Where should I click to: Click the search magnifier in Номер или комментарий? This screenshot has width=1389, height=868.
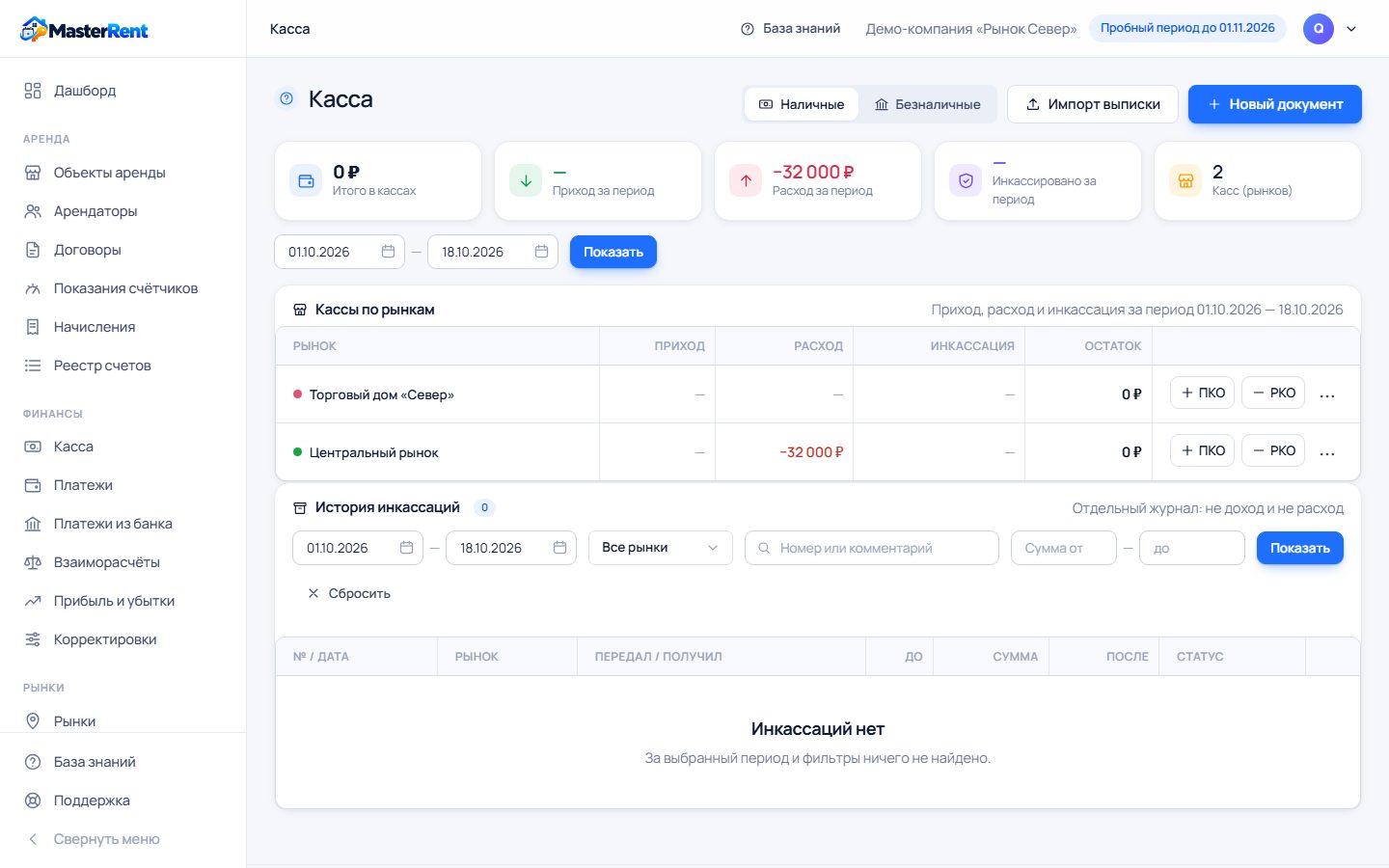(x=764, y=548)
